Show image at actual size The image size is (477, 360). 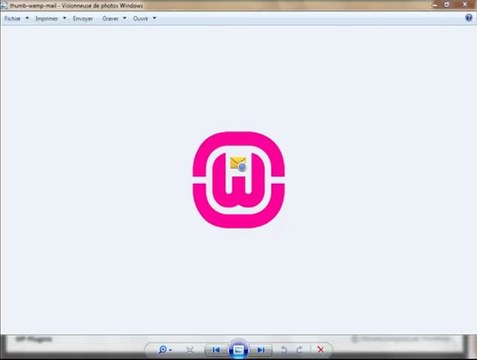point(190,350)
